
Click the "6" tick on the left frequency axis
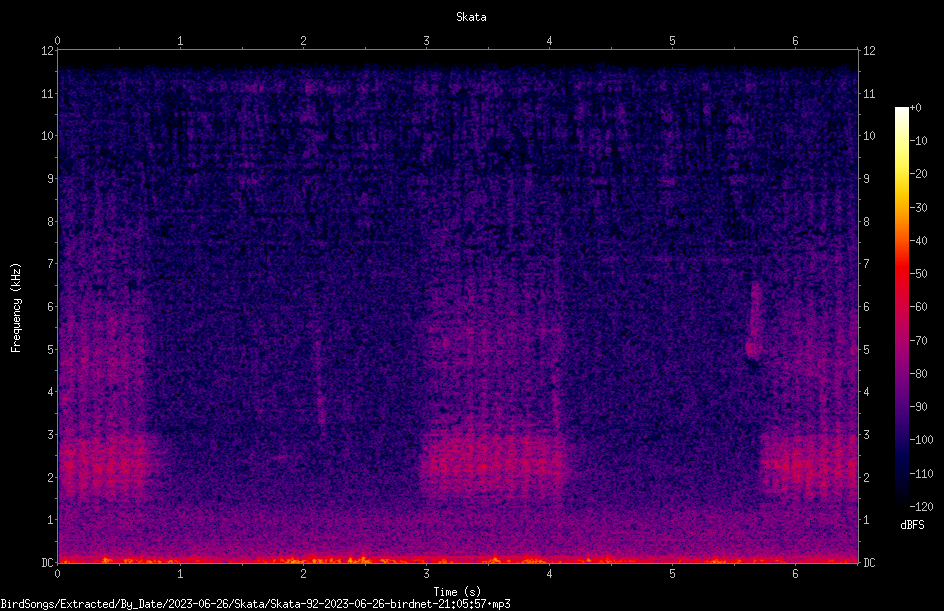51,307
